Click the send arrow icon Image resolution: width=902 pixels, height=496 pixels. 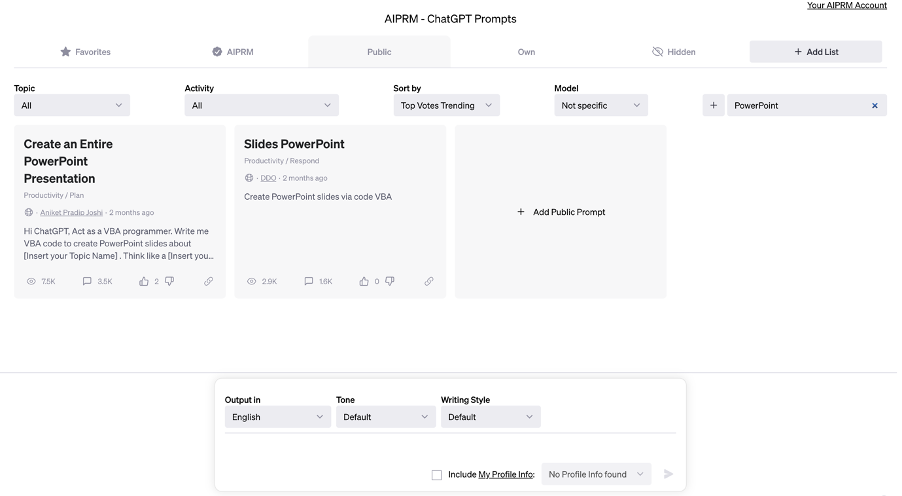[668, 474]
